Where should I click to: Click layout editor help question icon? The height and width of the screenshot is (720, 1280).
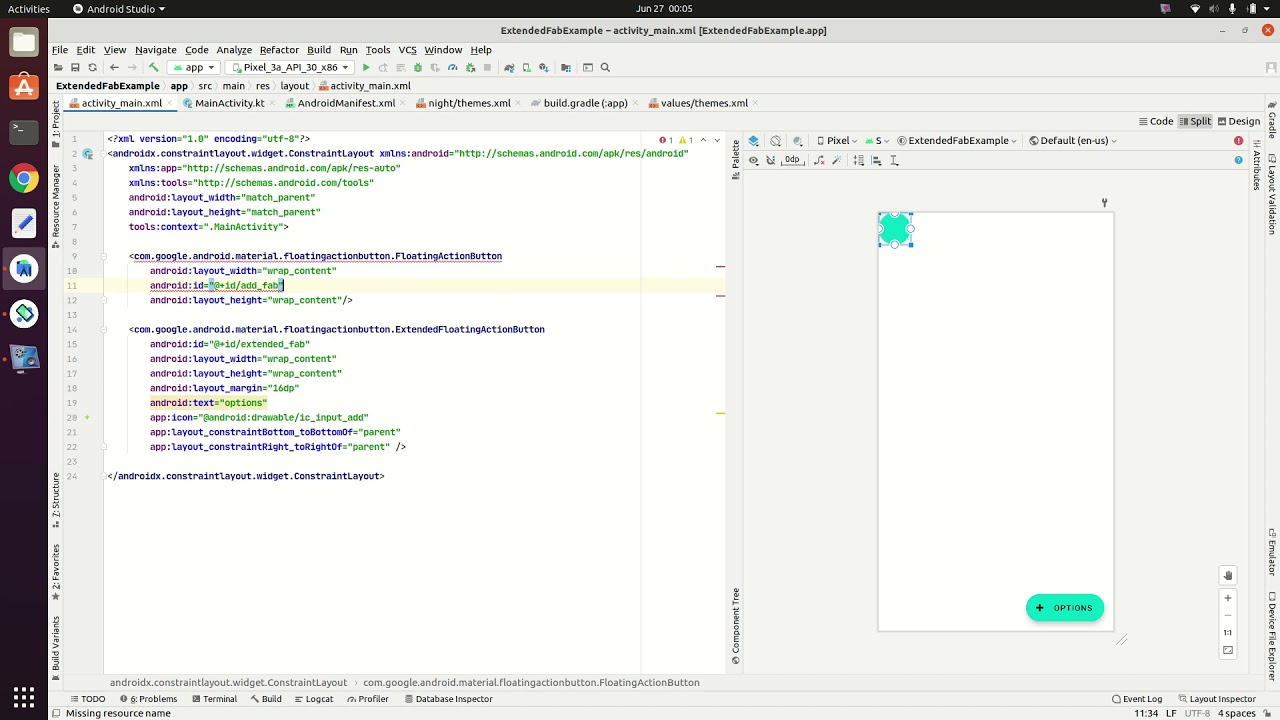tap(1238, 160)
